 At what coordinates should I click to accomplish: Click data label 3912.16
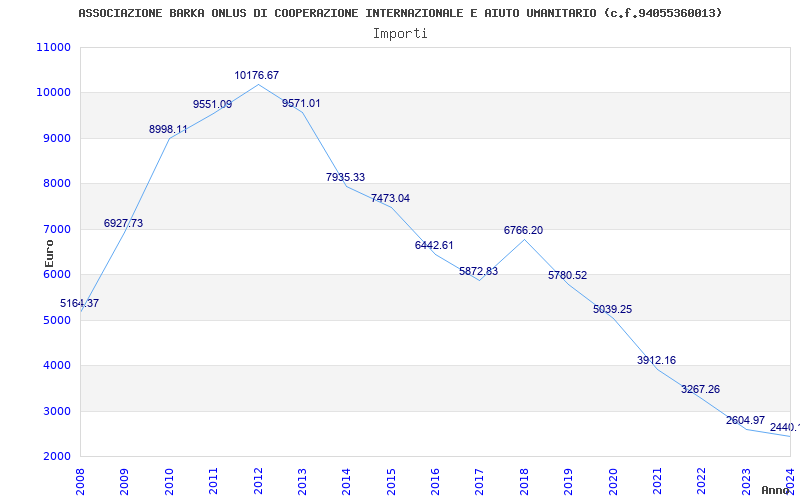coord(656,361)
